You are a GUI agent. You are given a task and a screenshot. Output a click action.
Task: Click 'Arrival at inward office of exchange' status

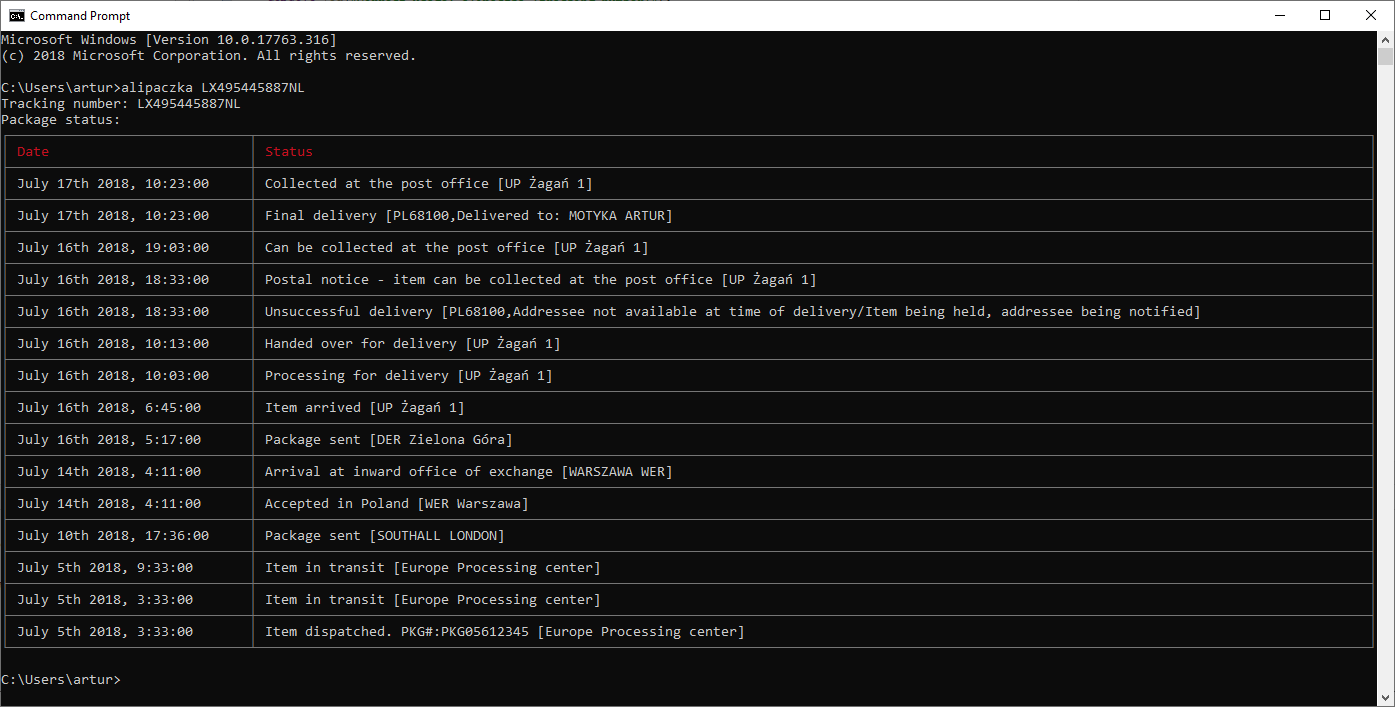469,472
